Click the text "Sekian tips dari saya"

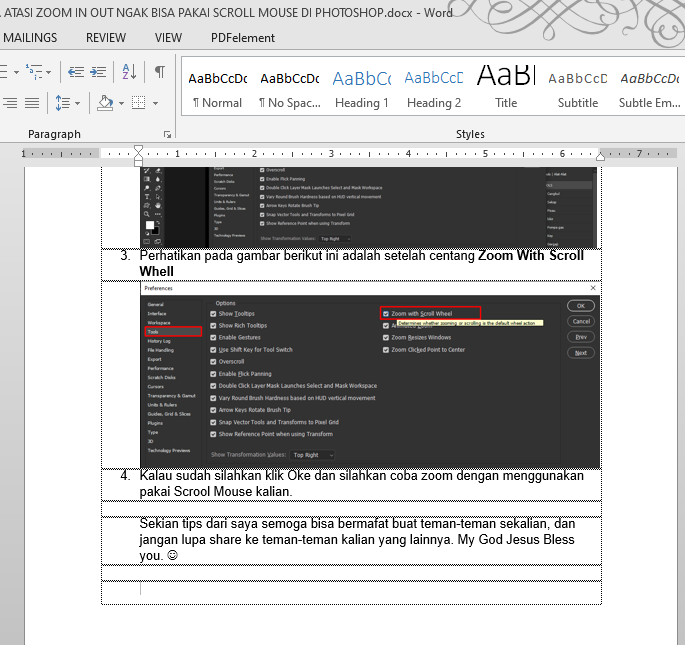[200, 524]
